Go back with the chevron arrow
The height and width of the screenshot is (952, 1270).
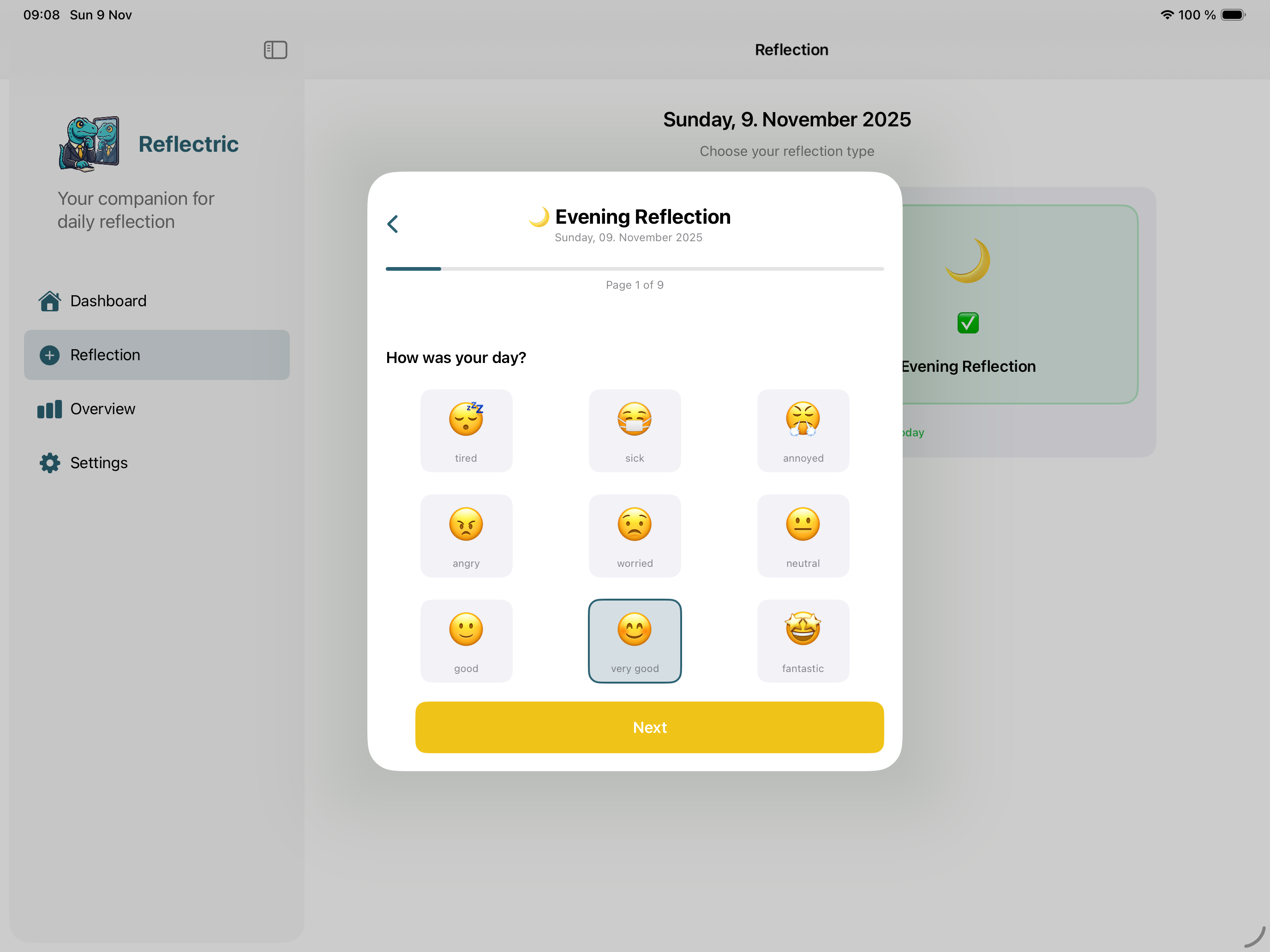point(393,224)
